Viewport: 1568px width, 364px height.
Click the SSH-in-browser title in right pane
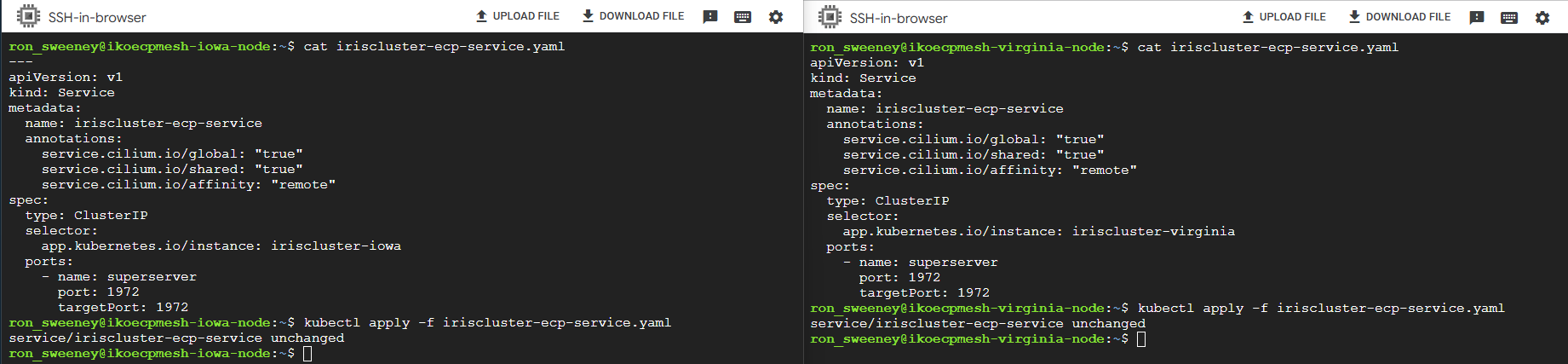tap(899, 18)
